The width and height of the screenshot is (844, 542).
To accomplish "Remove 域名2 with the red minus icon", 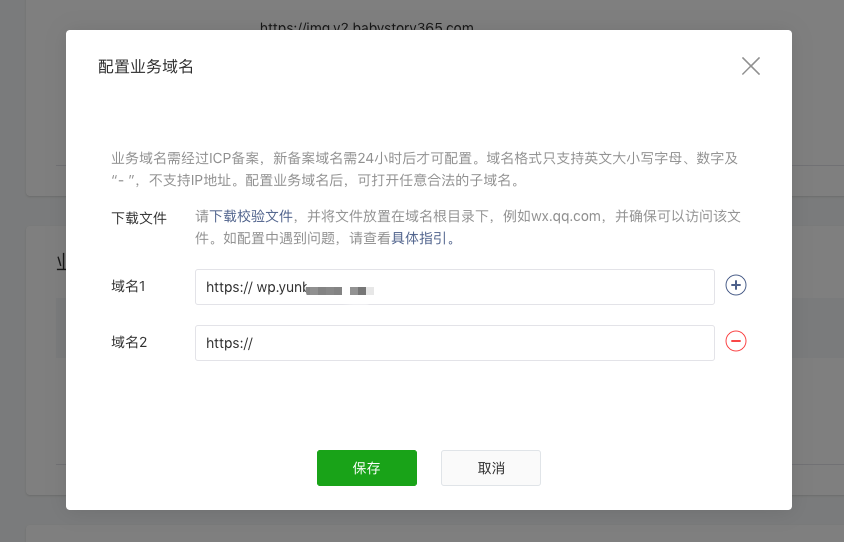I will tap(735, 341).
